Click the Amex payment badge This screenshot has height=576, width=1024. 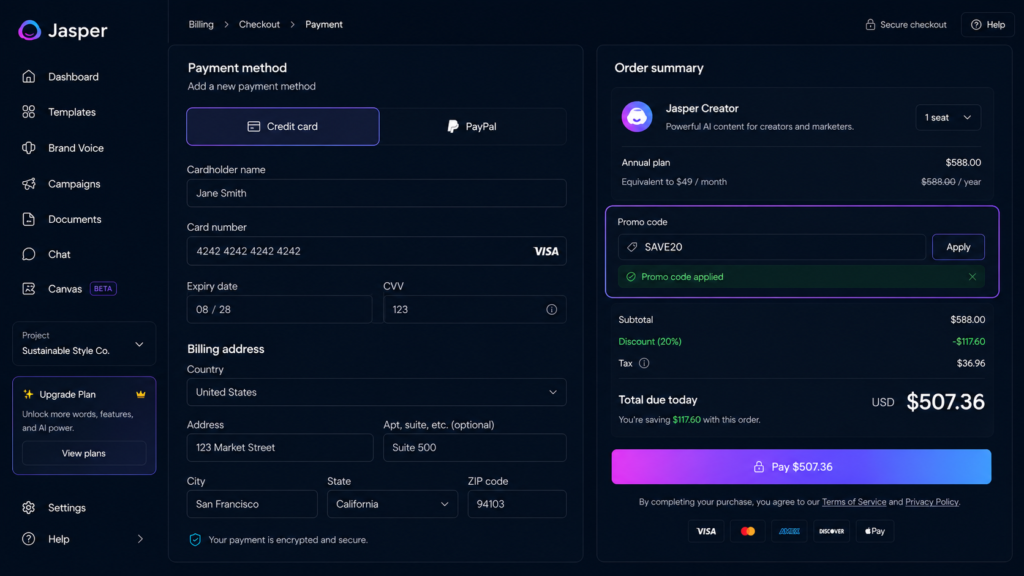(x=790, y=531)
